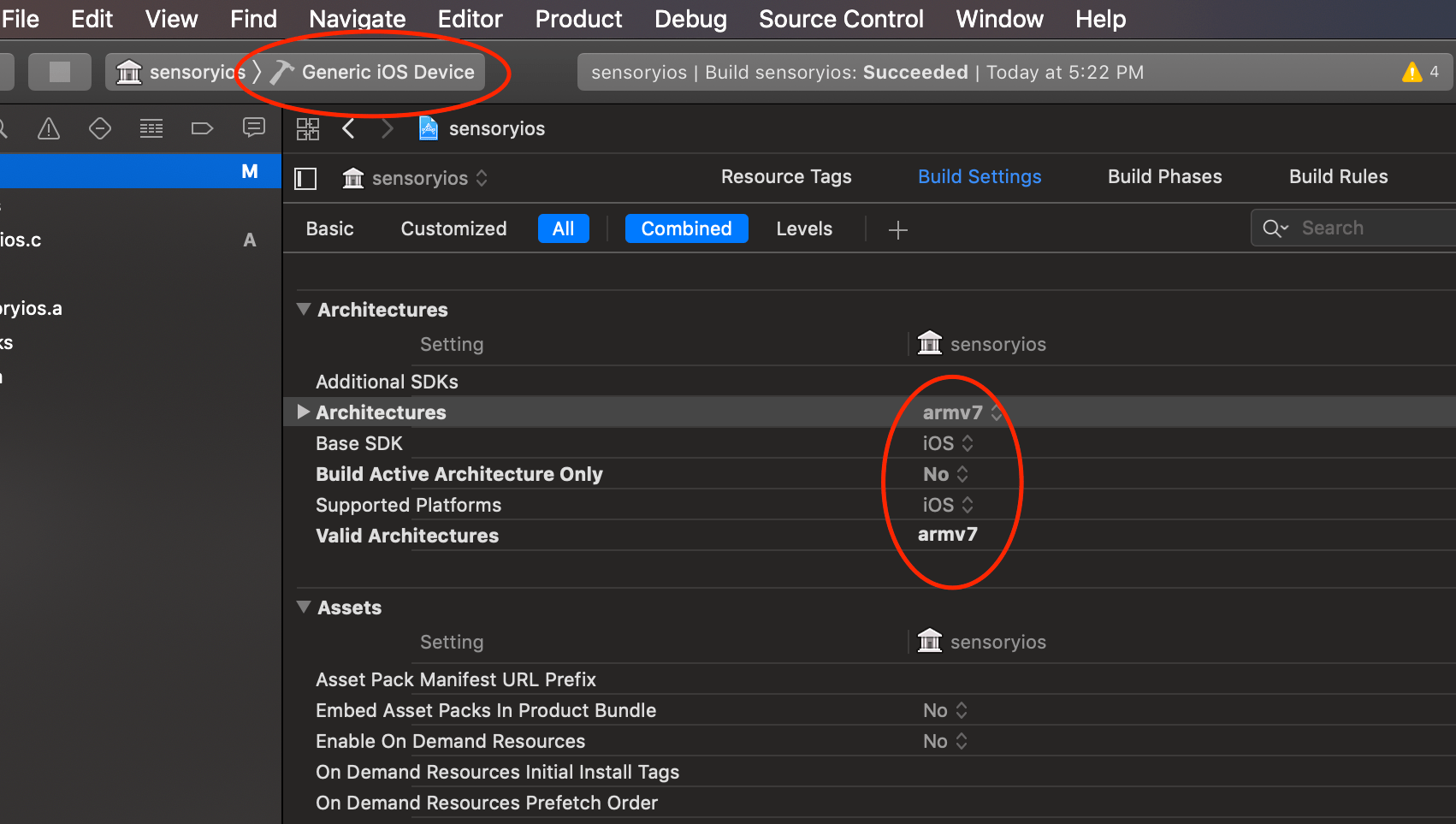Select the ryios.a product in navigator
The image size is (1456, 824).
pyautogui.click(x=140, y=308)
